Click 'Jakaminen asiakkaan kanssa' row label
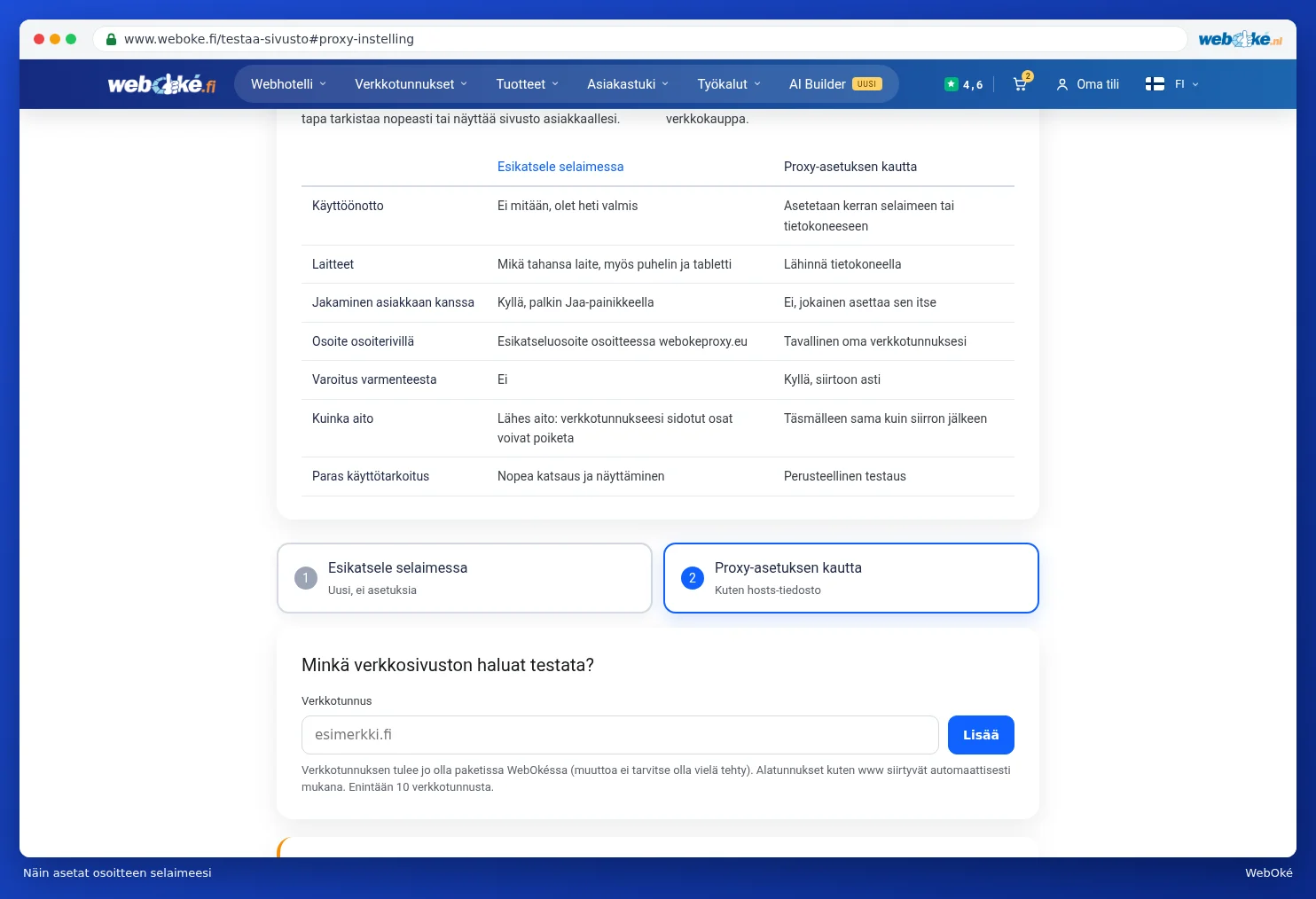The width and height of the screenshot is (1316, 899). [393, 302]
